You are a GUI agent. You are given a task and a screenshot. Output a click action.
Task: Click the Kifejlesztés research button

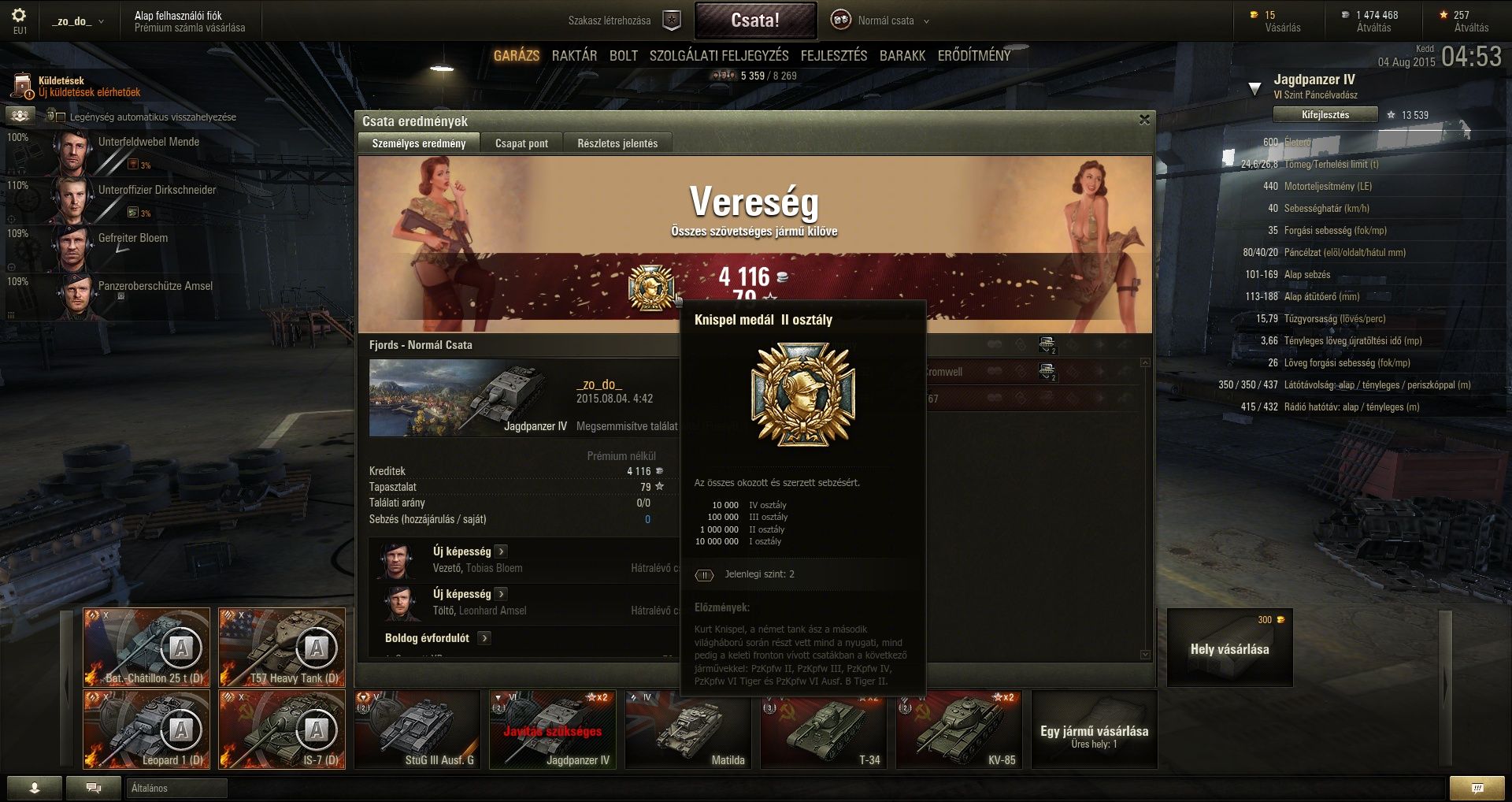point(1325,115)
